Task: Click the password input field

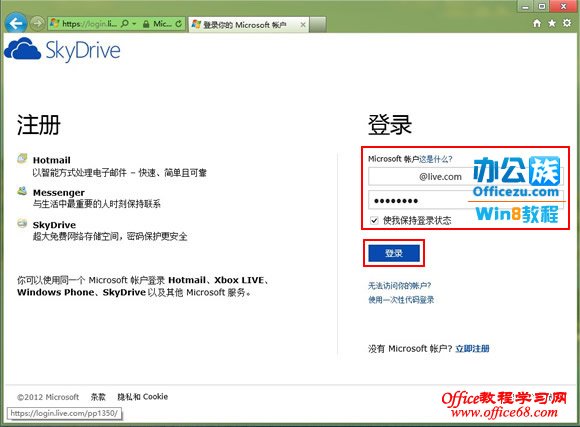Action: [x=466, y=200]
